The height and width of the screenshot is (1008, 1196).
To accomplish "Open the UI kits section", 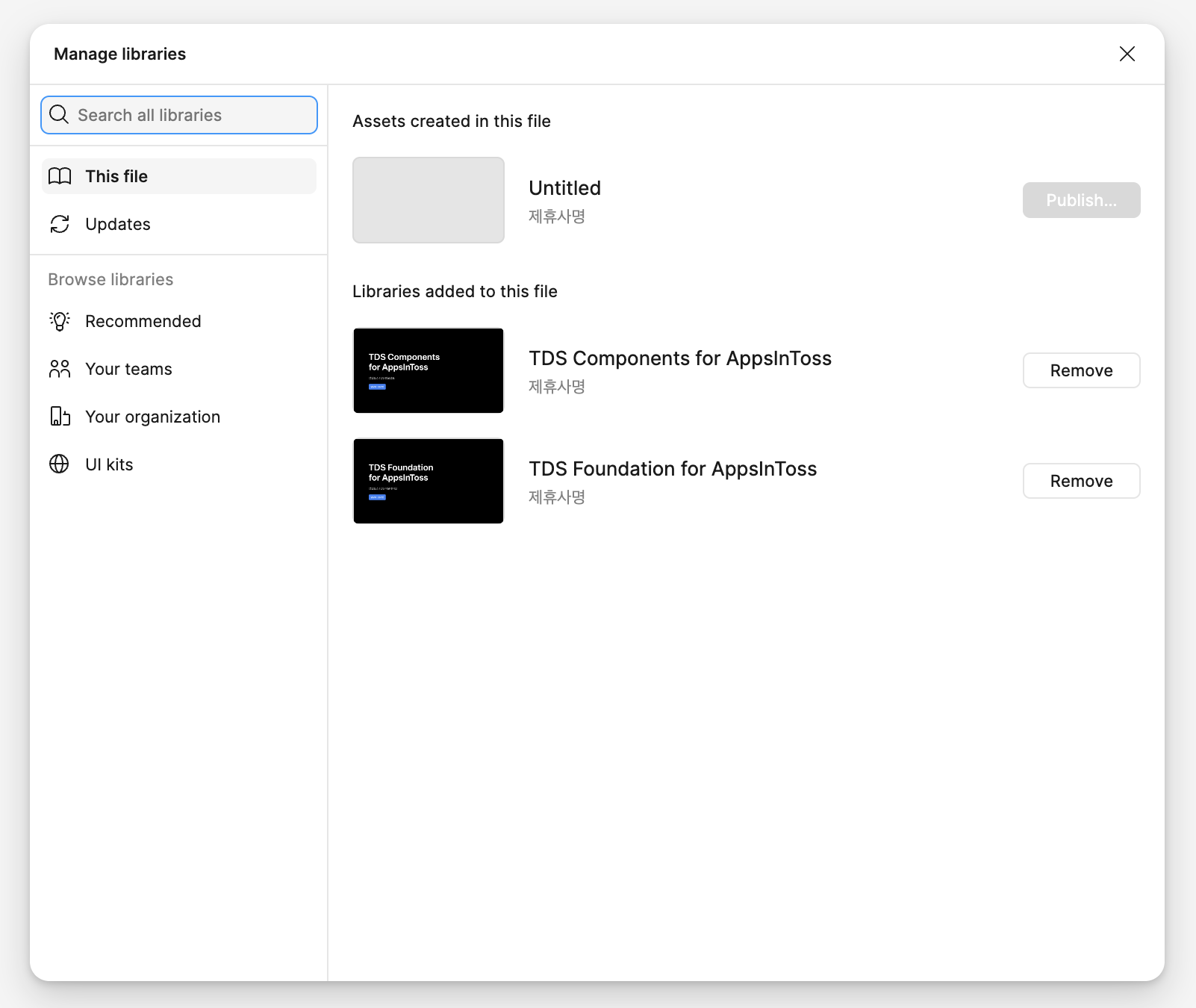I will (179, 464).
